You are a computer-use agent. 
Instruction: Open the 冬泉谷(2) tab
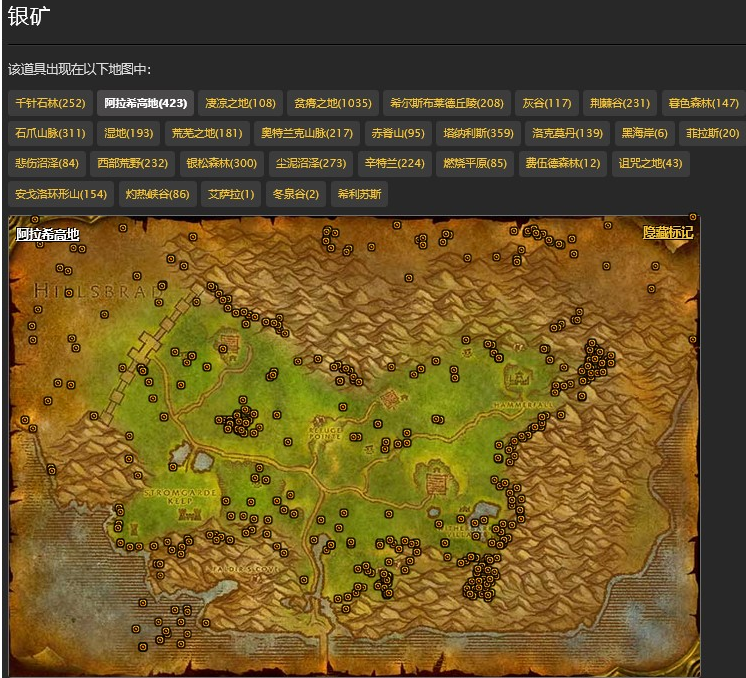pos(295,194)
